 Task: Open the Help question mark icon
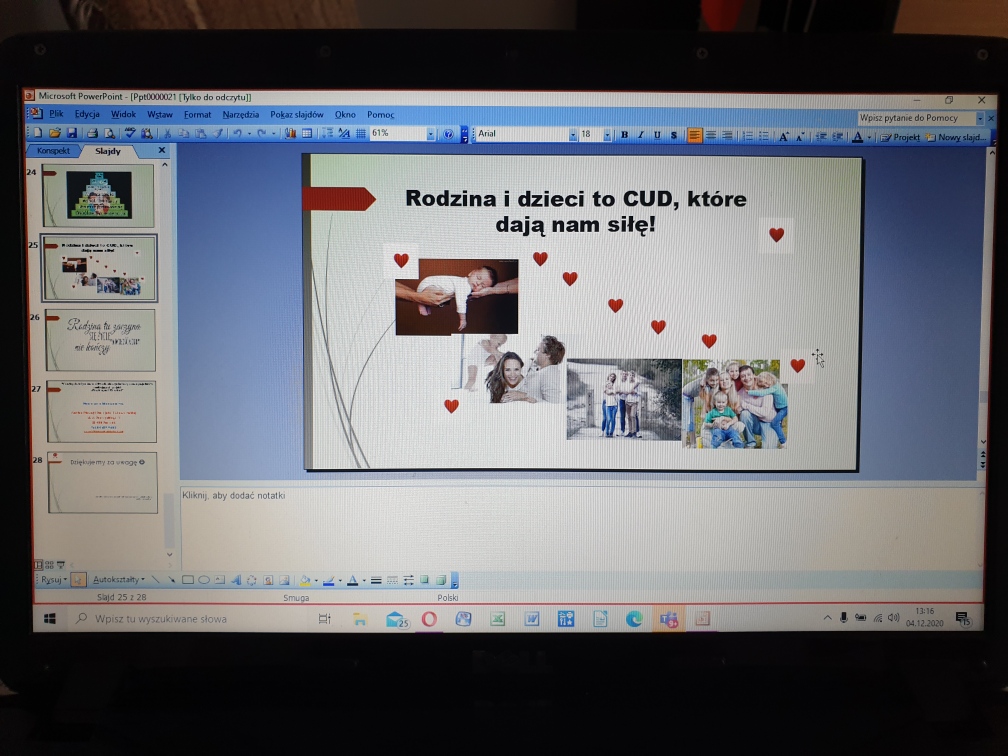(448, 134)
